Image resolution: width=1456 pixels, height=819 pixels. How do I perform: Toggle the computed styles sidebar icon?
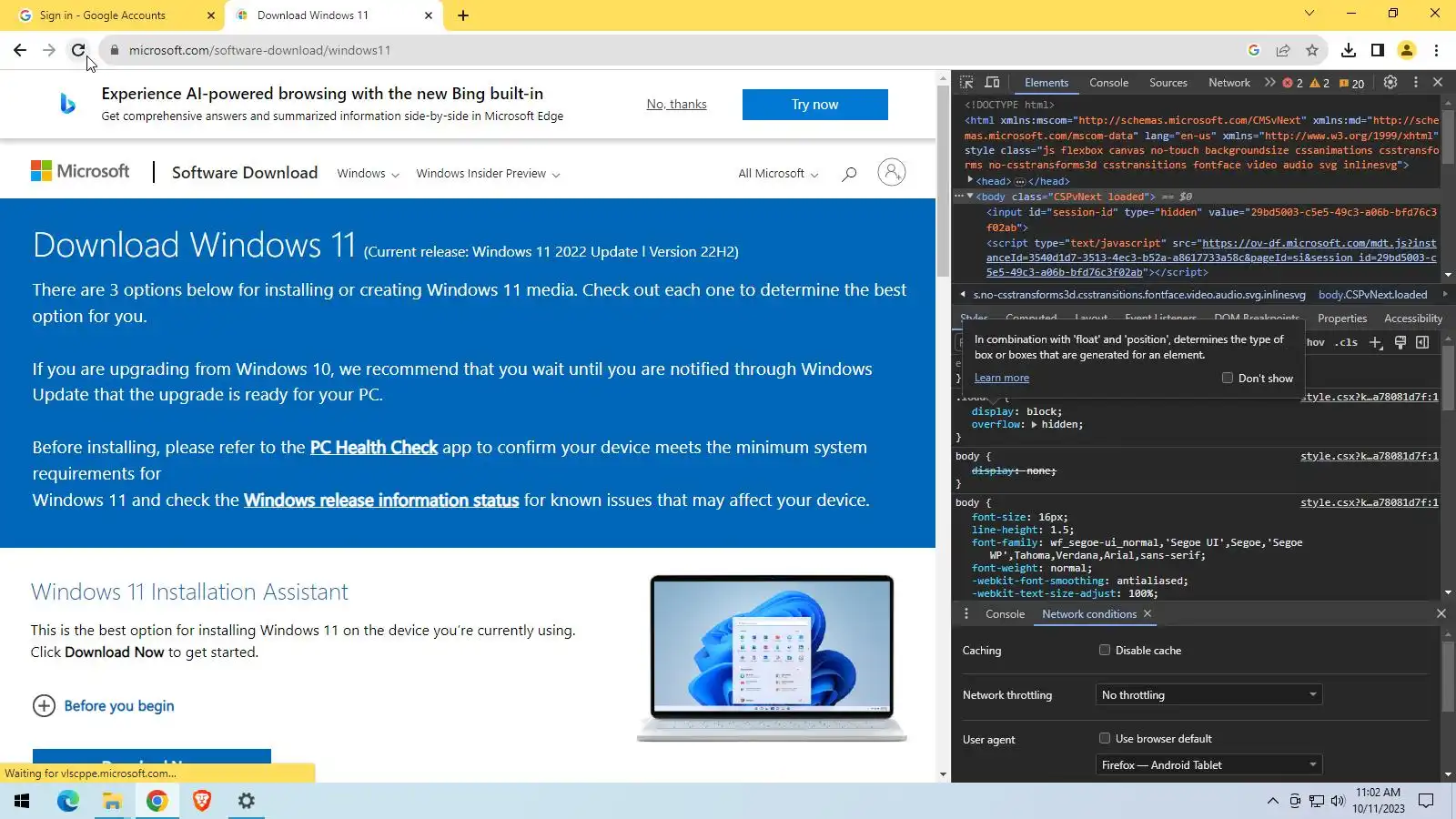[1422, 342]
